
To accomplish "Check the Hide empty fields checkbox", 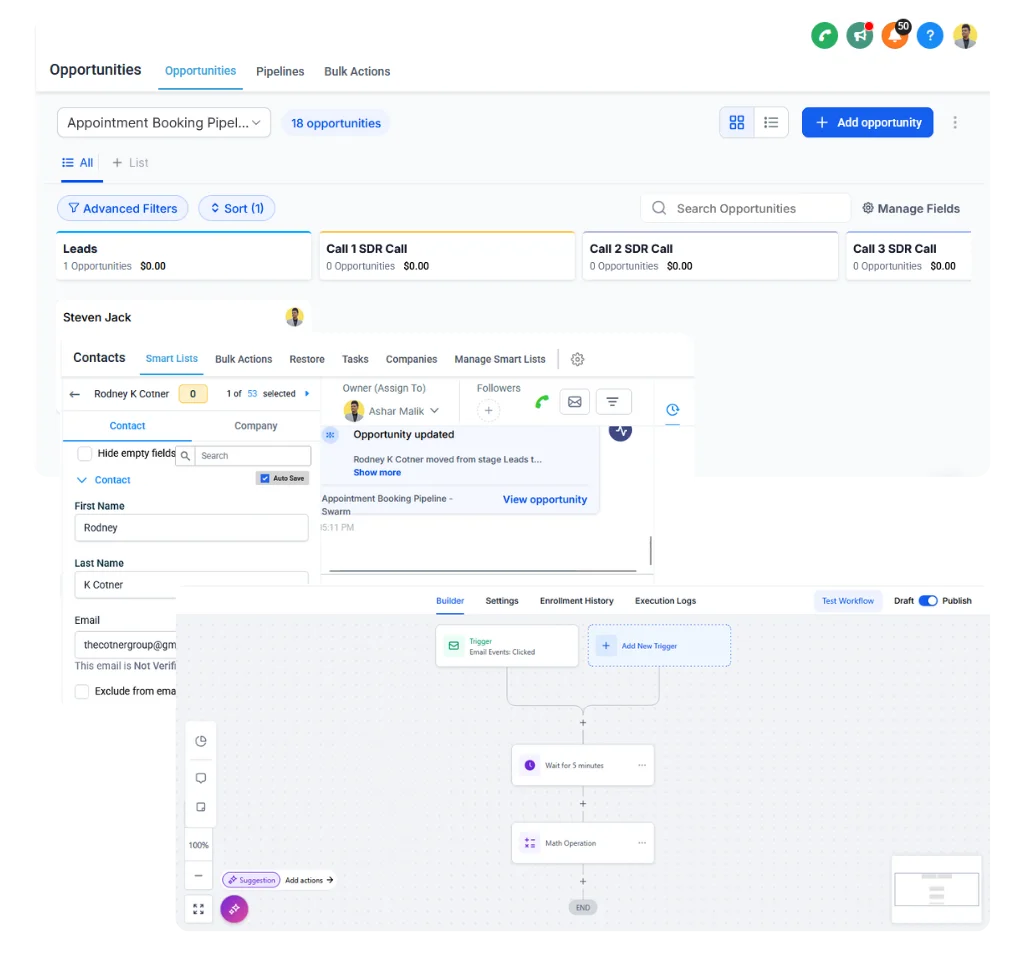I will (x=85, y=453).
